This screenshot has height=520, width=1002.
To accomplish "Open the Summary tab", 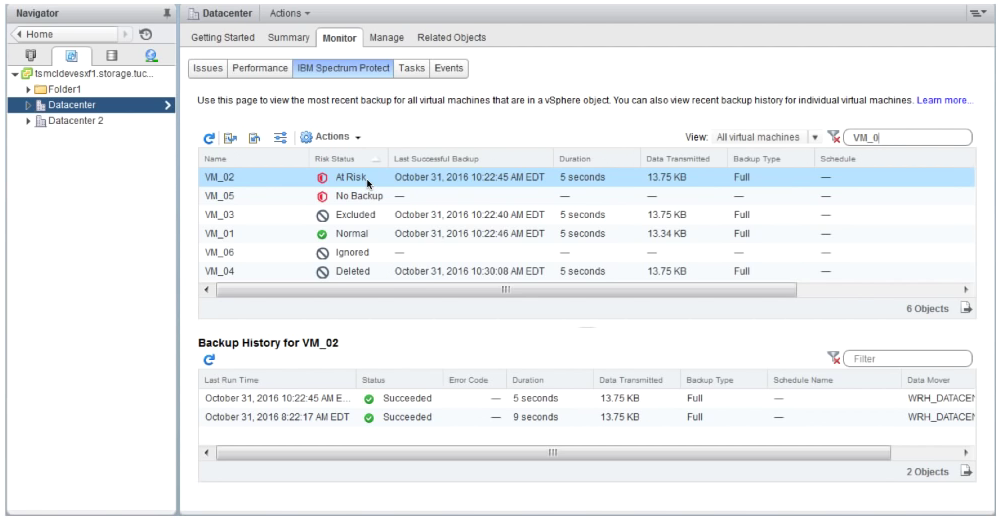I will click(289, 38).
